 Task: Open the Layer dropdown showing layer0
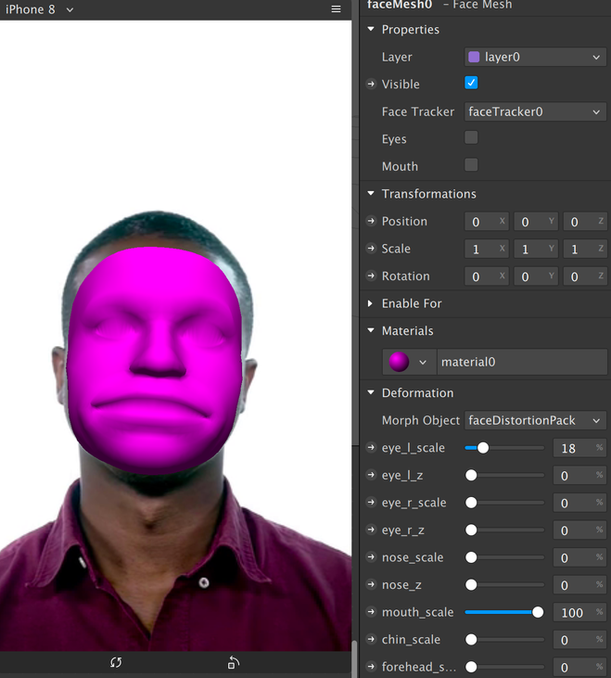tap(535, 57)
